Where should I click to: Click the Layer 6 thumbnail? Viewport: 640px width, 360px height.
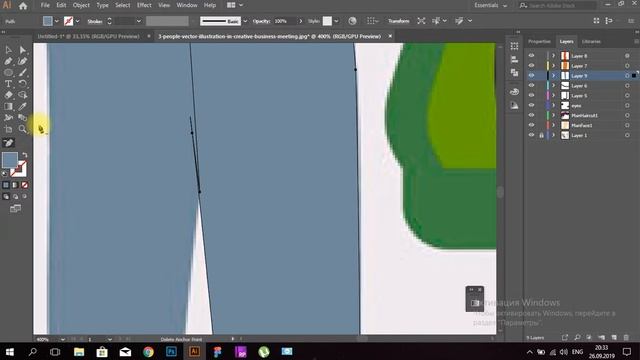pos(565,86)
